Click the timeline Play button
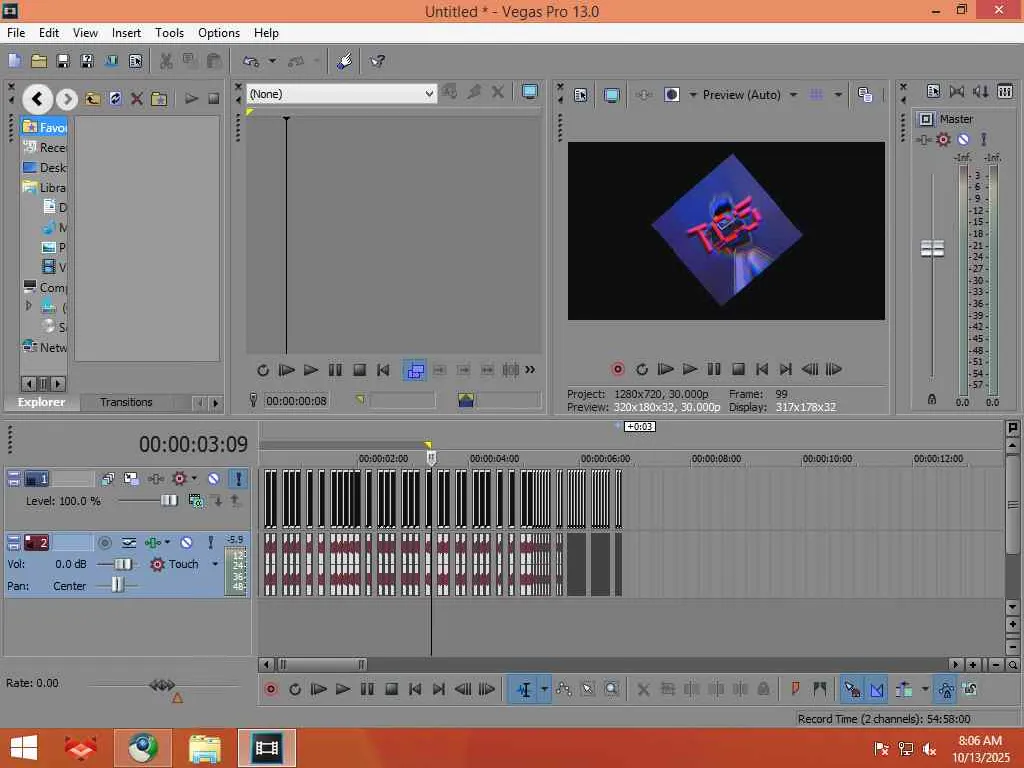1024x768 pixels. [342, 690]
